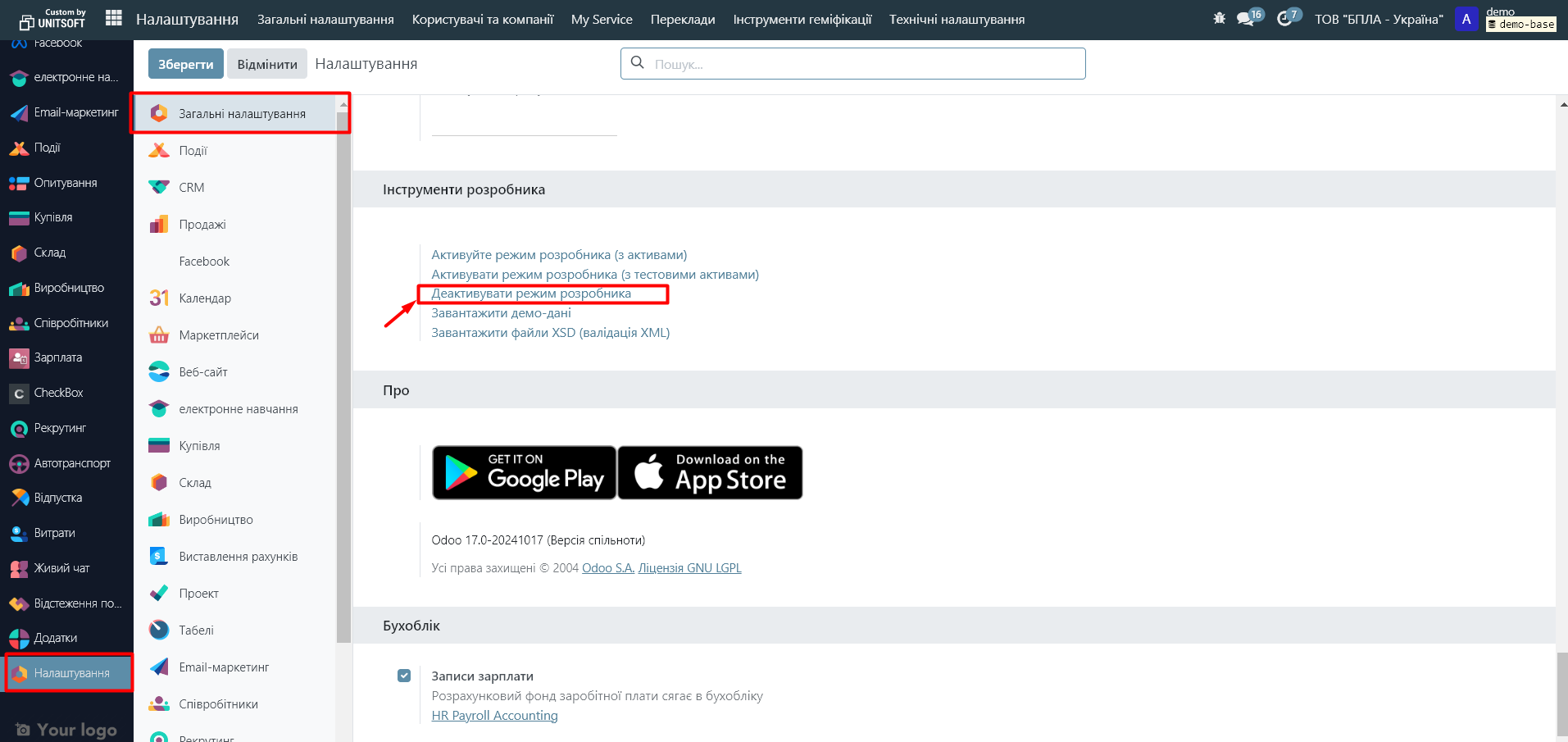1568x742 pixels.
Task: Expand the Користувачі та компанії menu
Action: (482, 19)
